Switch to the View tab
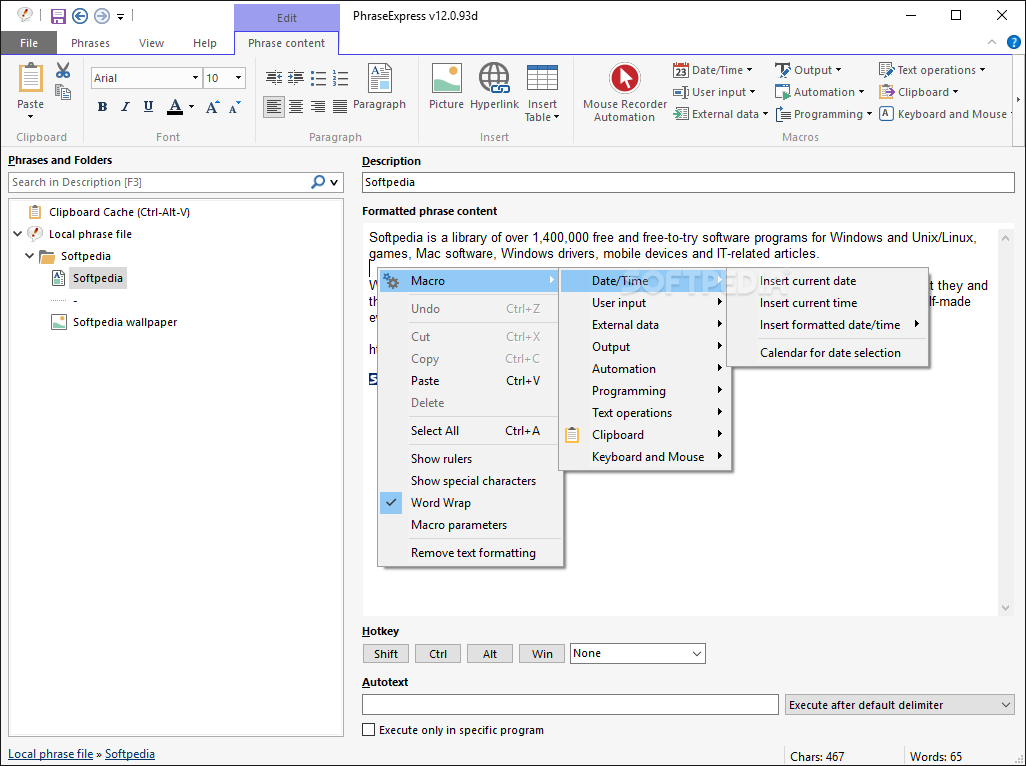The height and width of the screenshot is (766, 1026). click(x=151, y=43)
